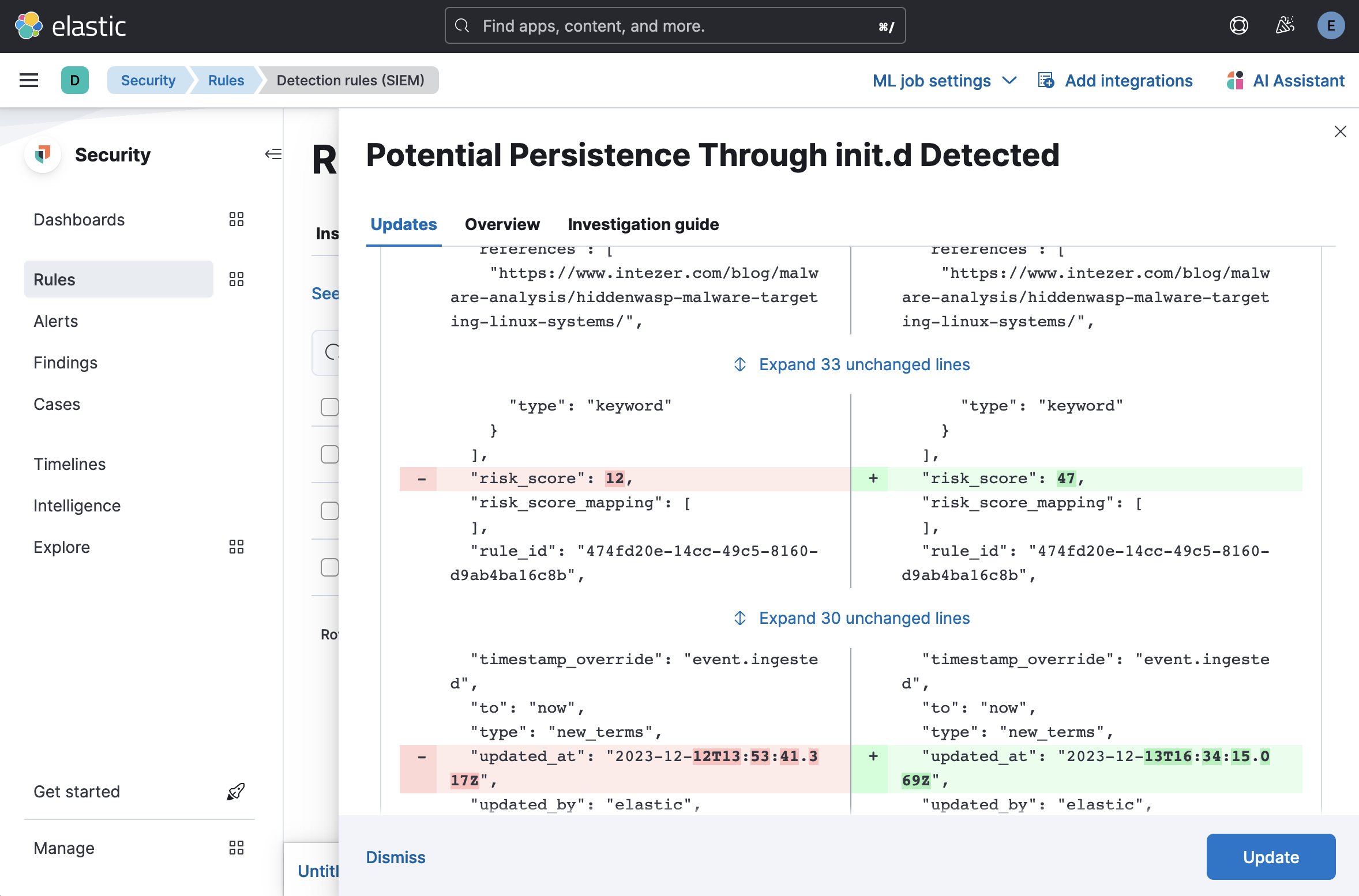Check the second rule row checkbox

coord(329,454)
